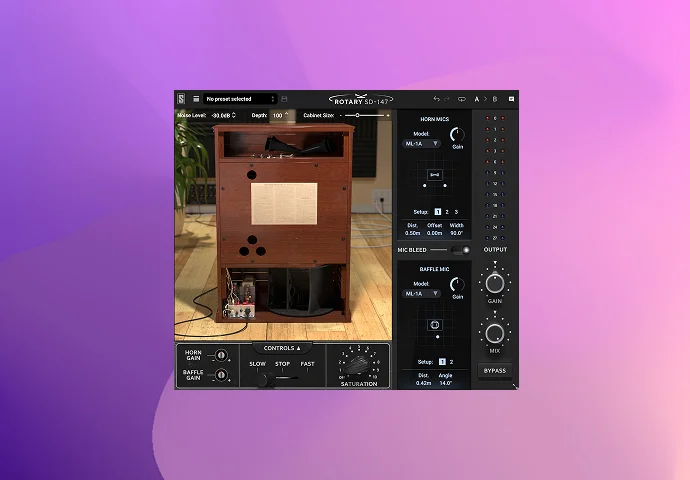The image size is (690, 480).
Task: Click the Slate Digital logo icon
Action: 181,99
